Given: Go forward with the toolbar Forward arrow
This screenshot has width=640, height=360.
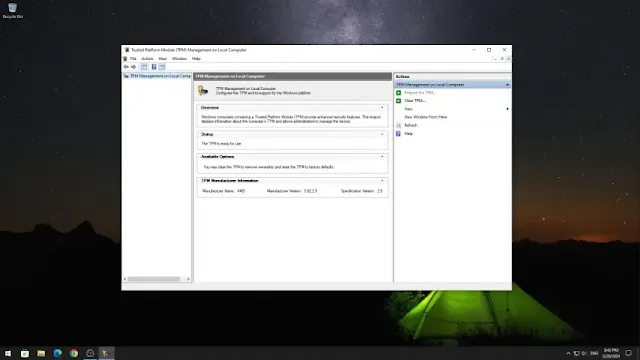Looking at the screenshot, I should tap(133, 67).
